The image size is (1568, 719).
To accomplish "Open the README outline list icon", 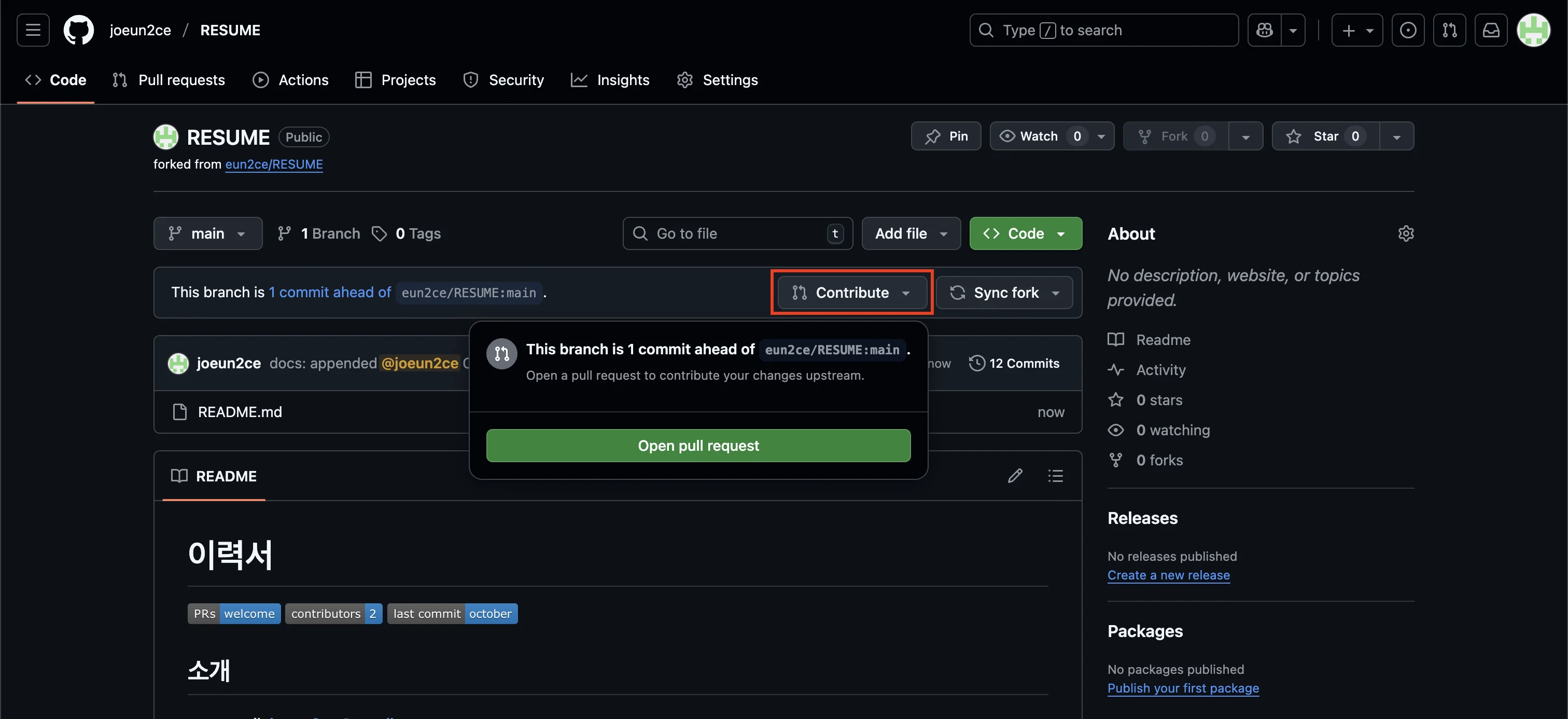I will click(x=1056, y=476).
